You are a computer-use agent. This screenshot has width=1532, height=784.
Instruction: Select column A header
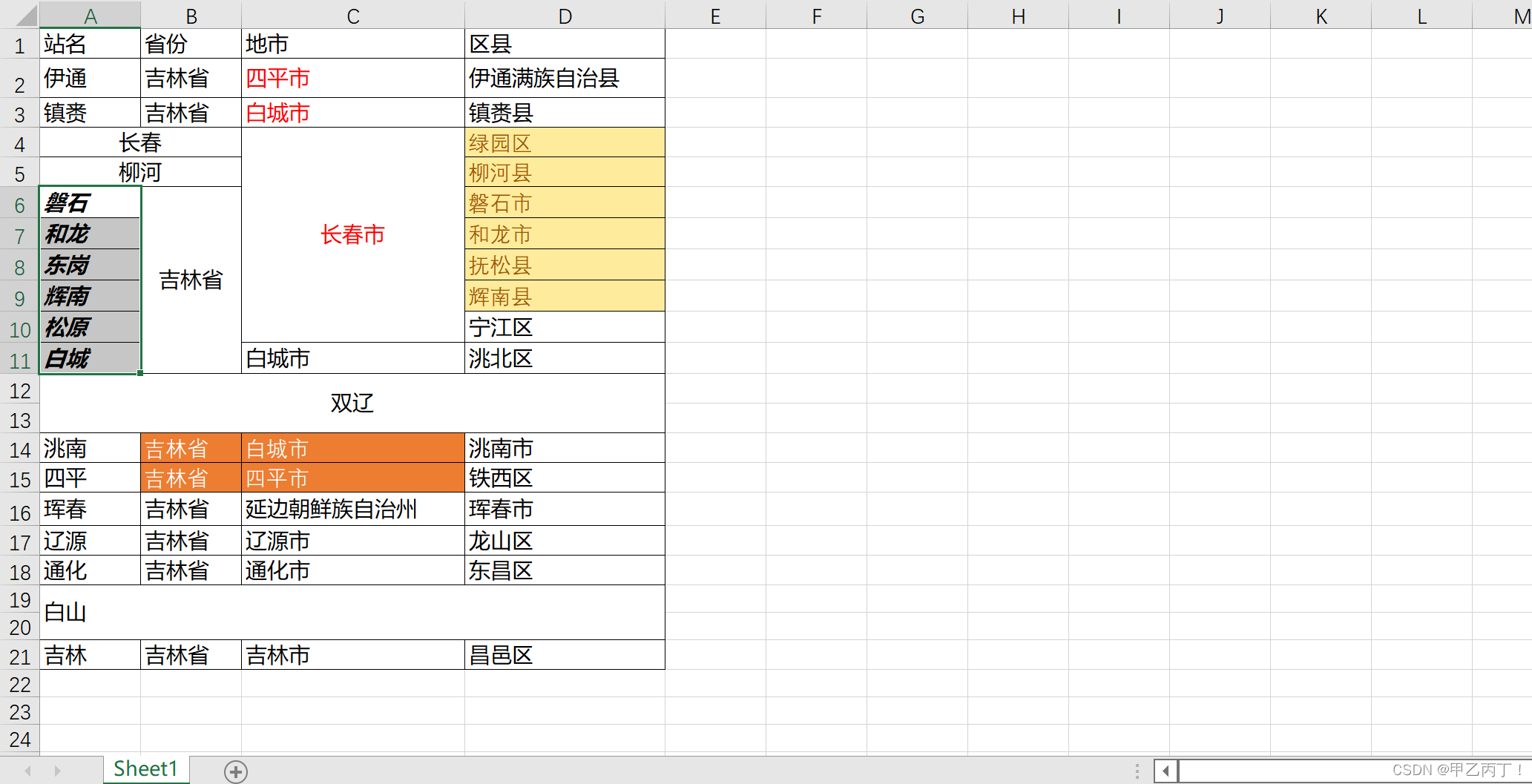click(91, 16)
